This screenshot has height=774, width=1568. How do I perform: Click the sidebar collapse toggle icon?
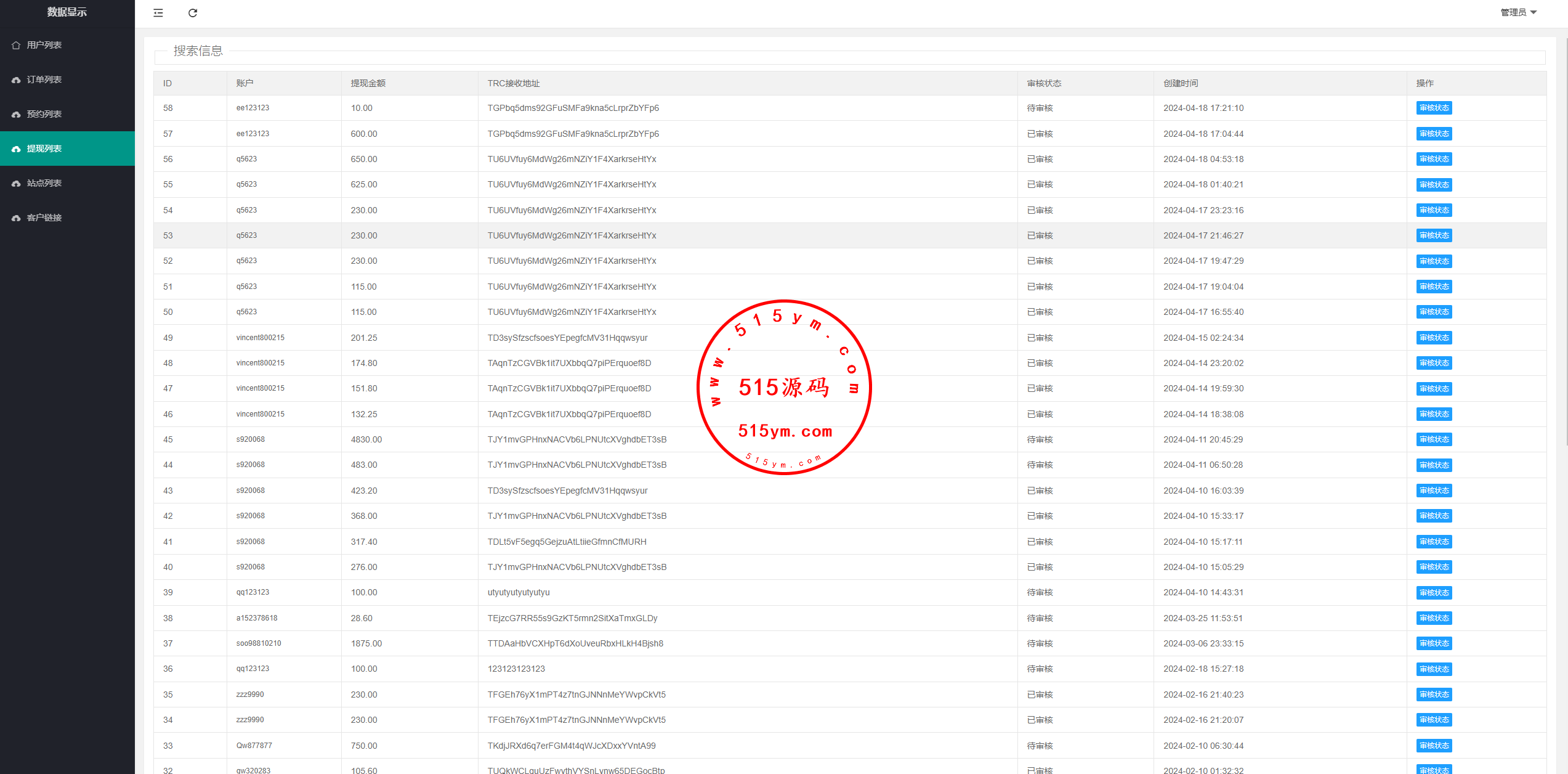coord(158,13)
